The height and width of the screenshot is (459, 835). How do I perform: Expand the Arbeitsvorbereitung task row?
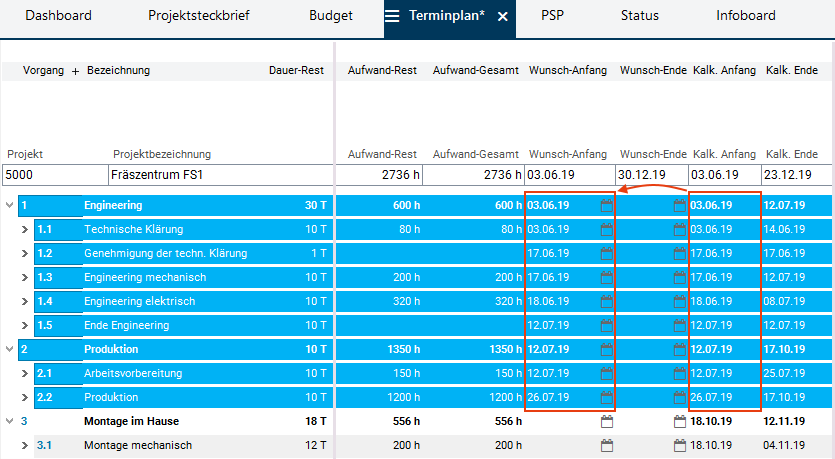tap(26, 374)
